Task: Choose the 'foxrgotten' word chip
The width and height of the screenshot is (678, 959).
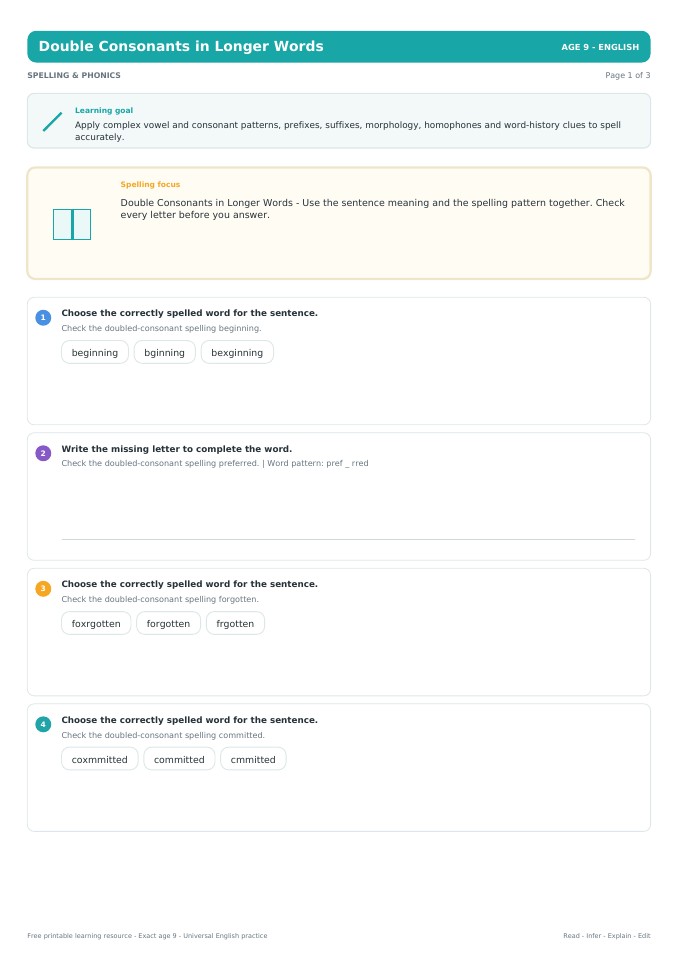Action: [96, 623]
